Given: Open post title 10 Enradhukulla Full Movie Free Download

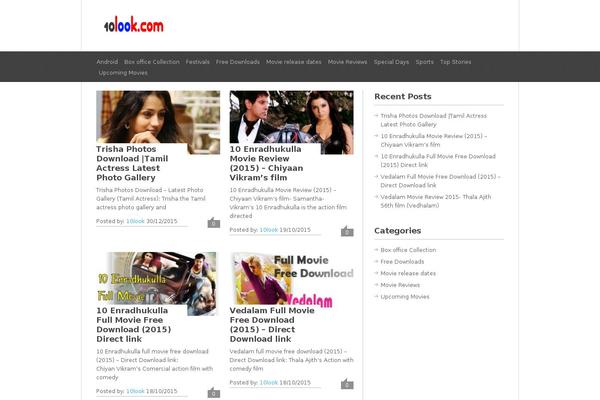Looking at the screenshot, I should click(x=134, y=325).
